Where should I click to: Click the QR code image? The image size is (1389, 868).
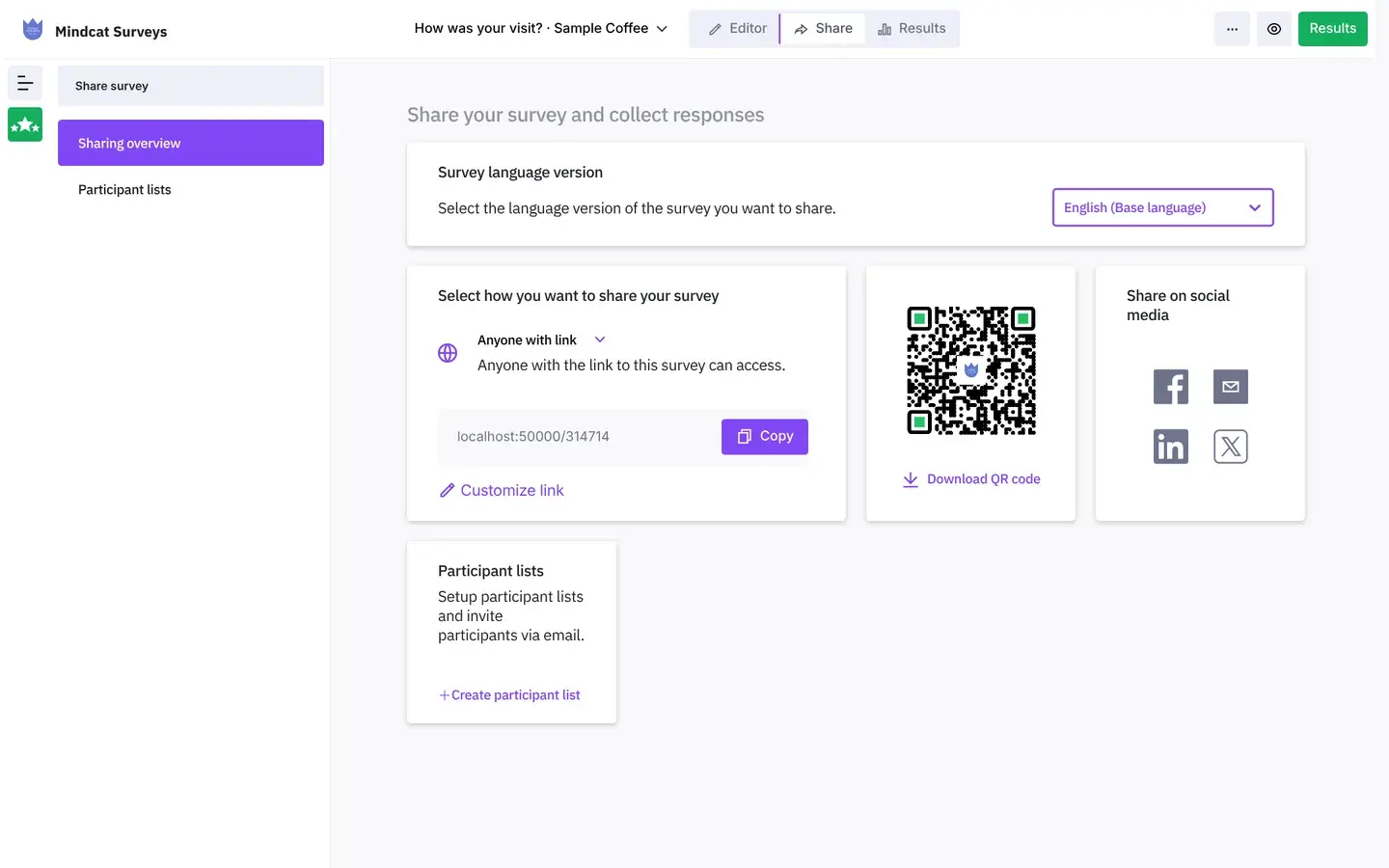coord(971,370)
